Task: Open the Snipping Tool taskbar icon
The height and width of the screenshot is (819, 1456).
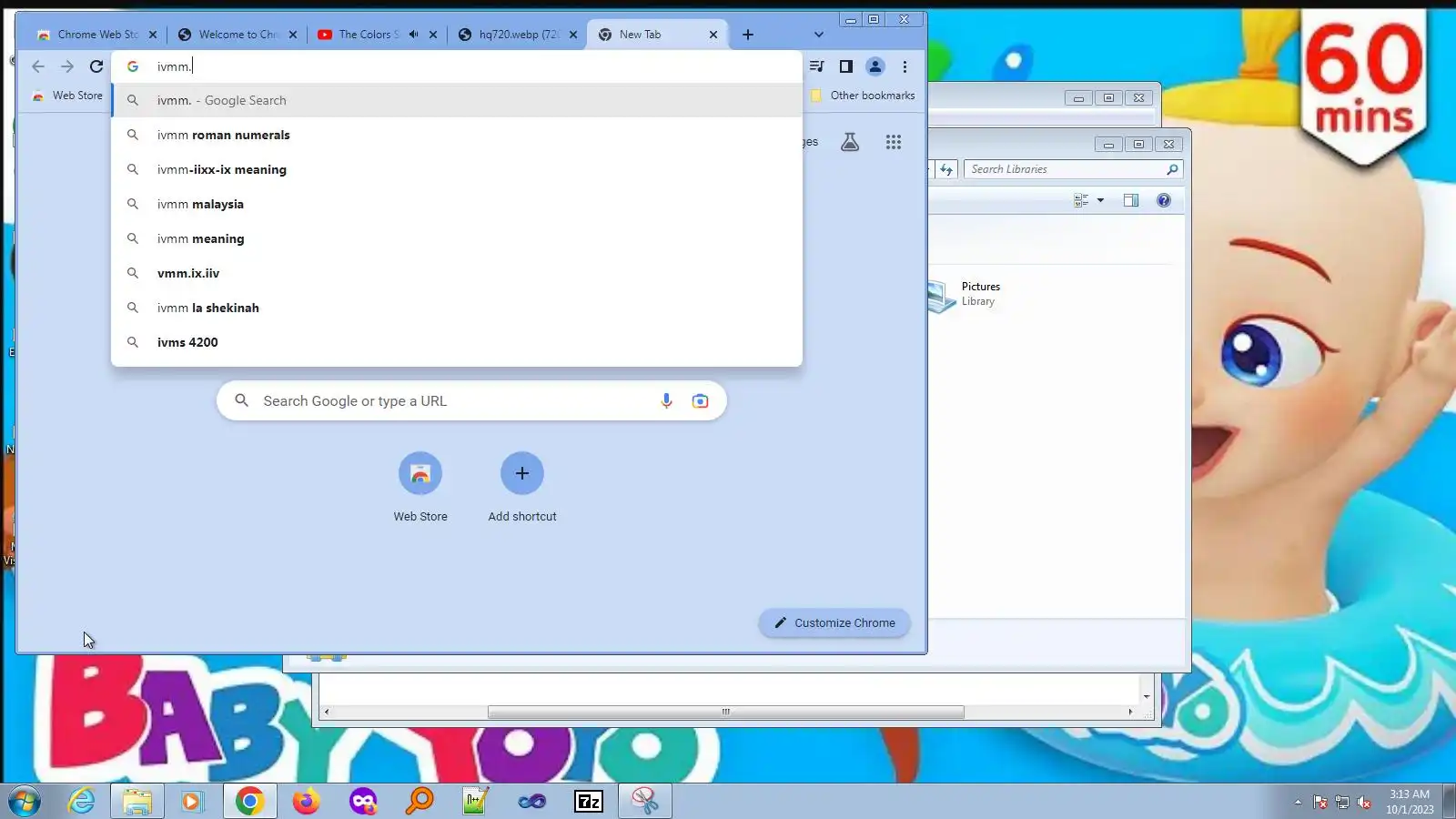Action: [x=645, y=801]
